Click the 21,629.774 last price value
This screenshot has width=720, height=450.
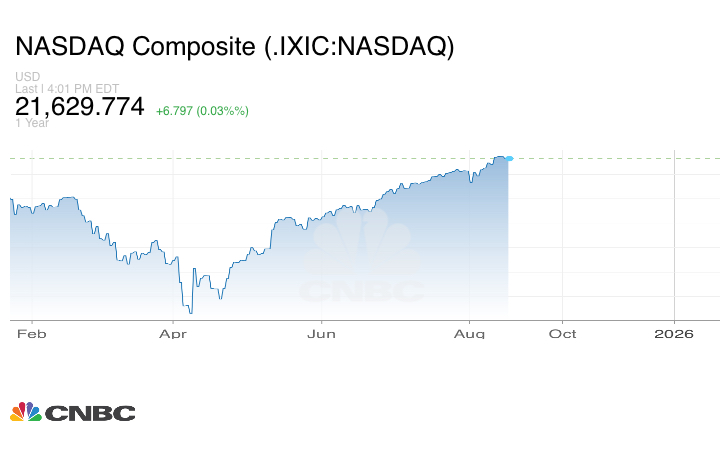pyautogui.click(x=80, y=107)
